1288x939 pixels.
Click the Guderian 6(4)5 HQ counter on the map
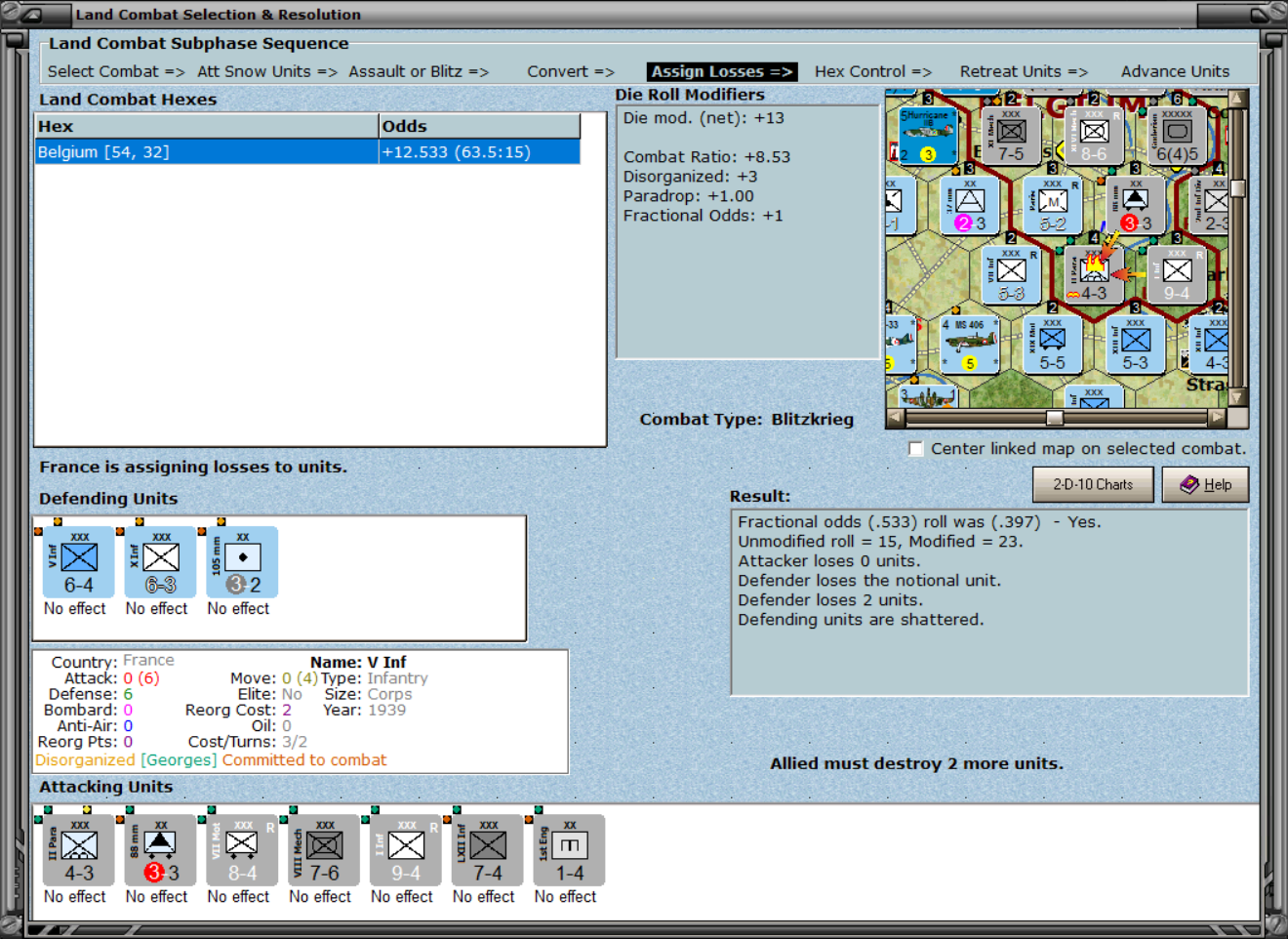(1177, 135)
